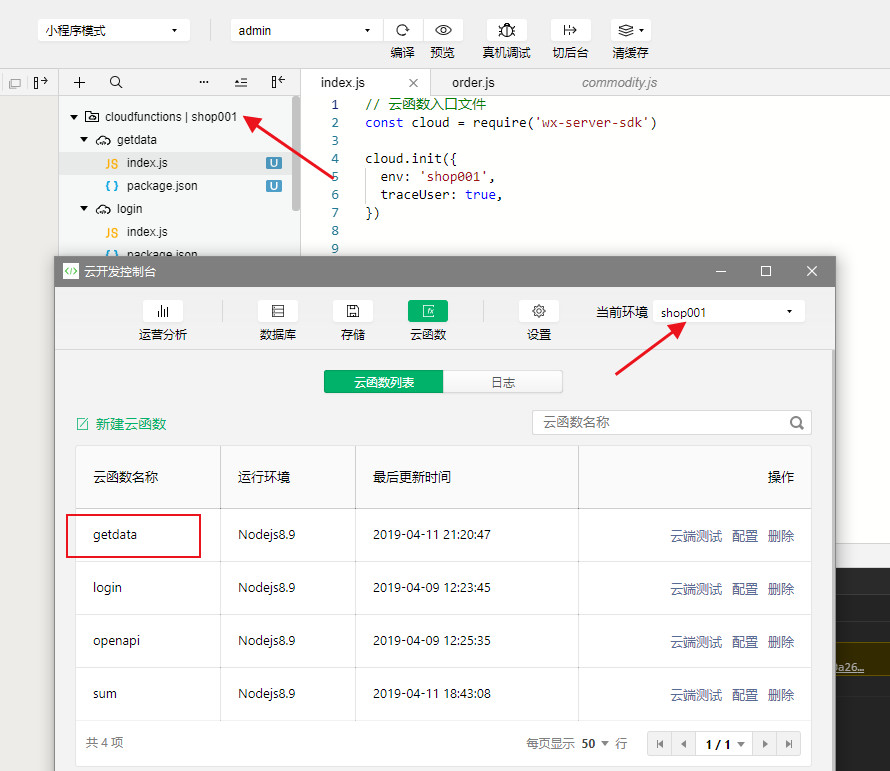Click 云端测试 for login function

[x=696, y=589]
